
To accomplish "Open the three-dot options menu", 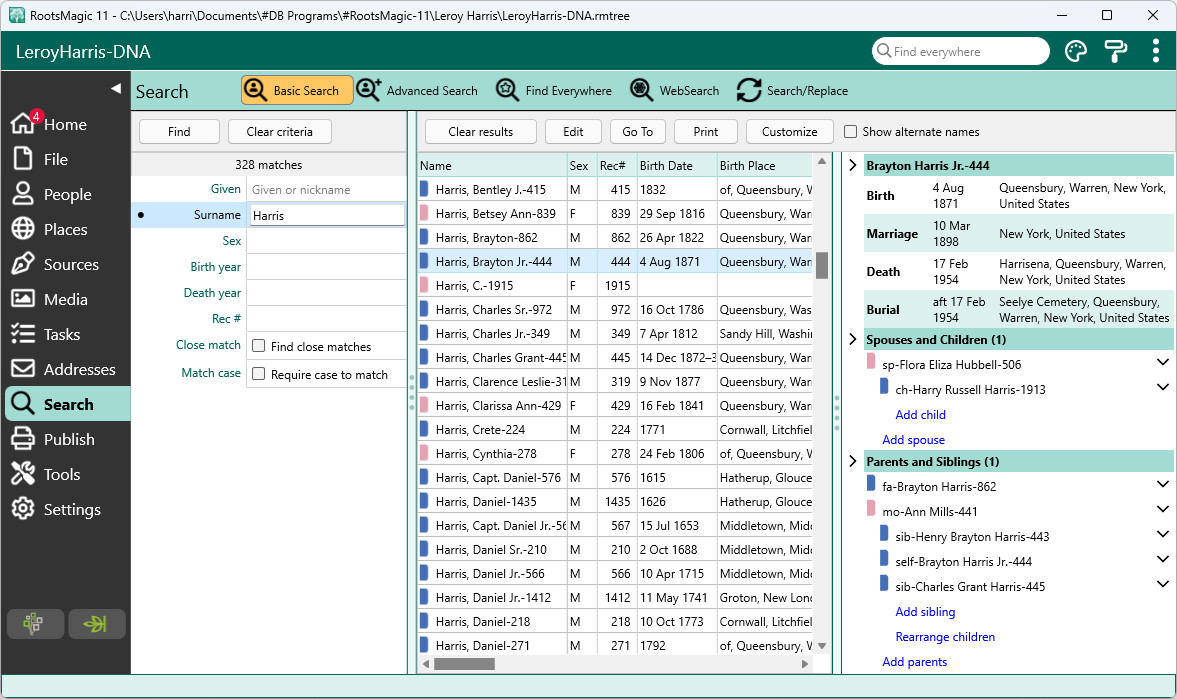I will [1155, 51].
